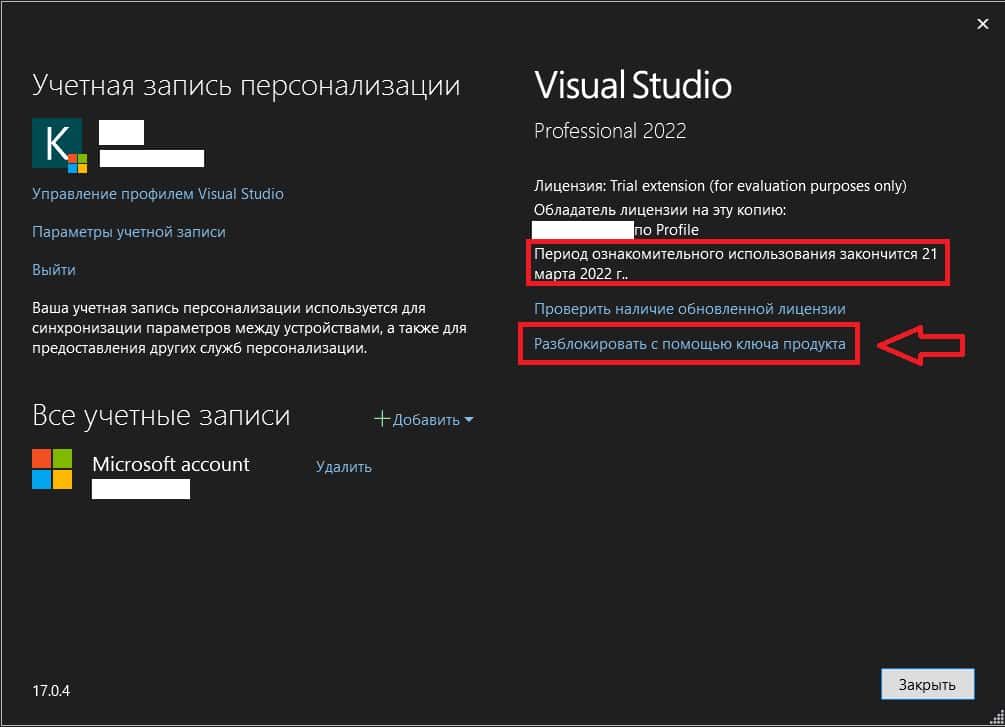Open the Добавить dropdown menu

[424, 419]
